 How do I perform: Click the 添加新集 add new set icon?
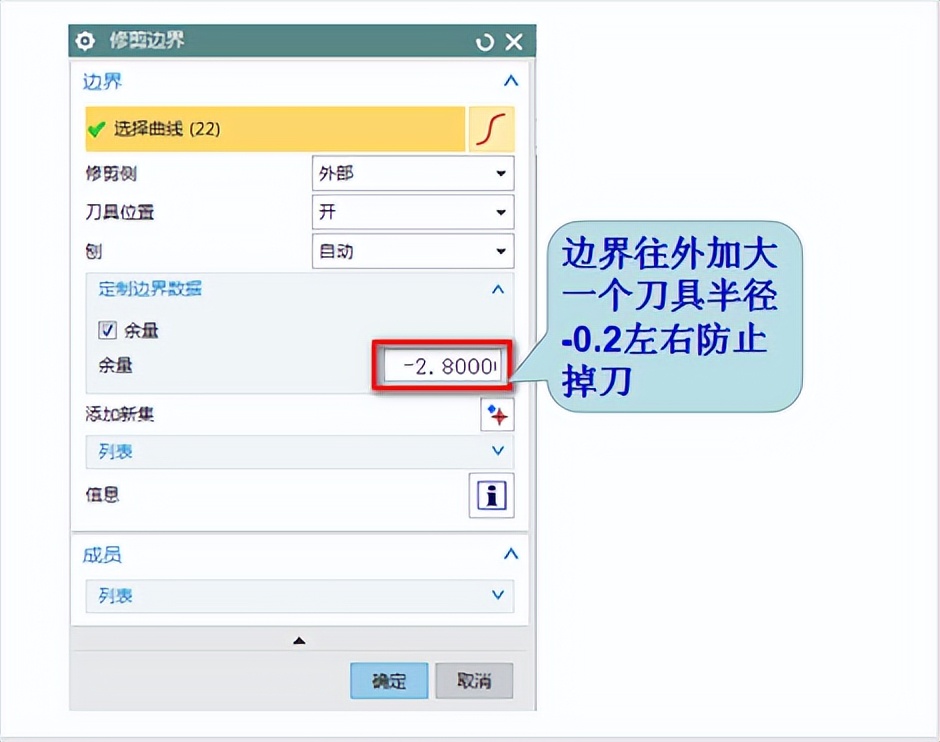coord(496,414)
